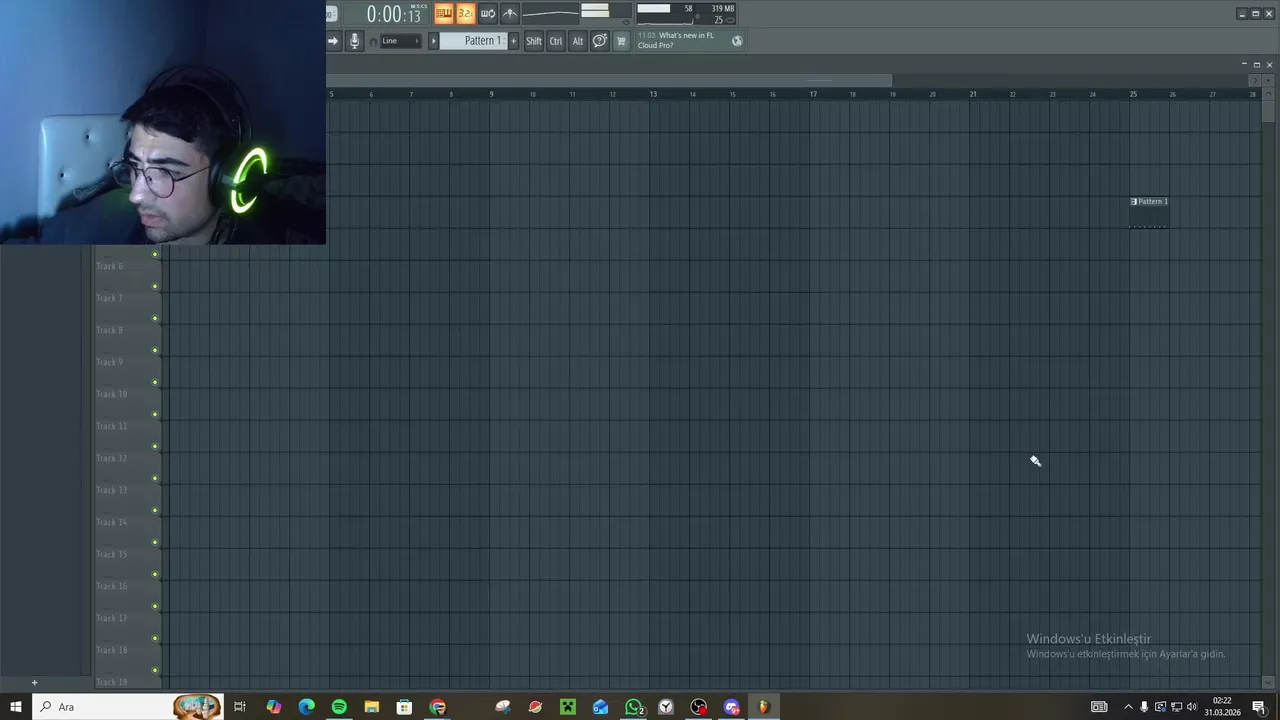Click arrow left of Pattern 1 selector

pyautogui.click(x=433, y=41)
